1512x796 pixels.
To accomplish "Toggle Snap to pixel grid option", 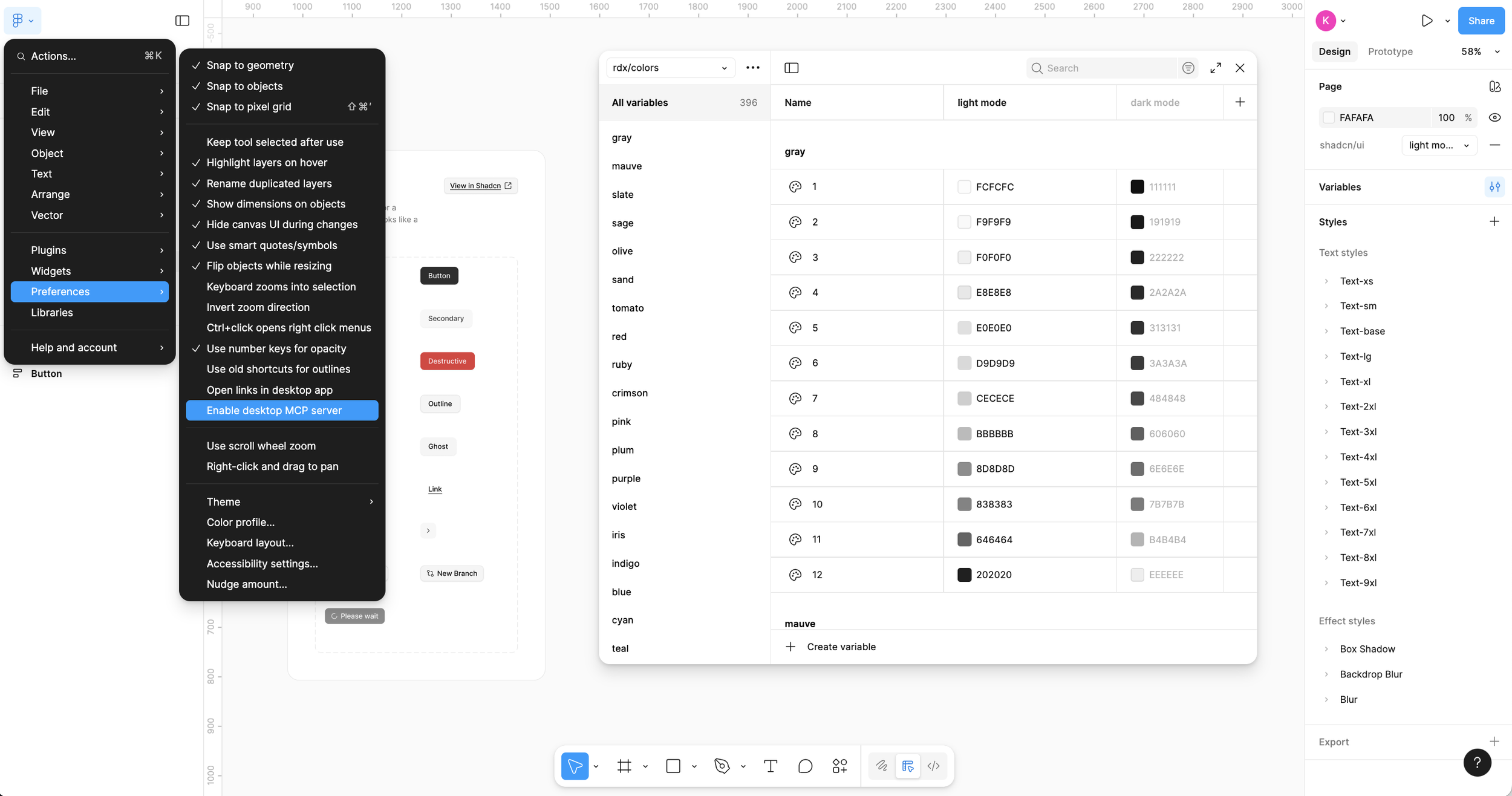I will (249, 106).
